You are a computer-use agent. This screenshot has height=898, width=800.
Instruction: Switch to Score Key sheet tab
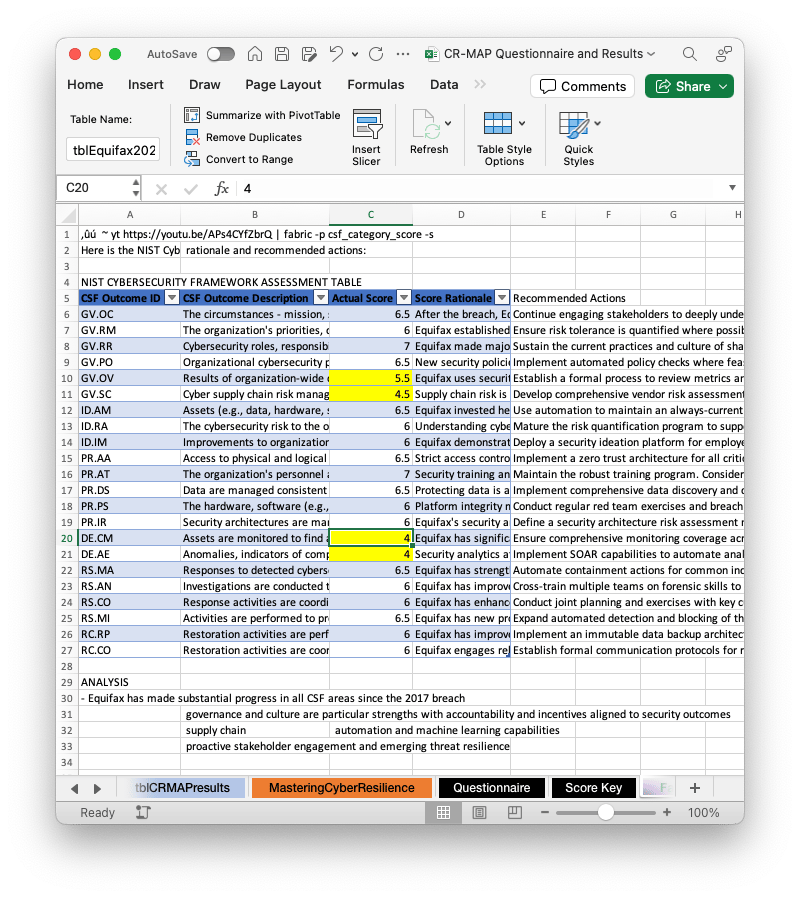tap(593, 788)
